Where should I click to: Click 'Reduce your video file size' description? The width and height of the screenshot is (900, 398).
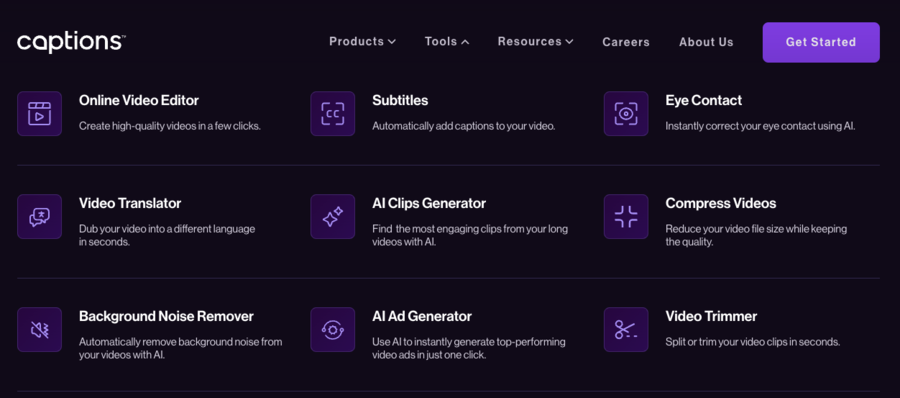[x=756, y=235]
